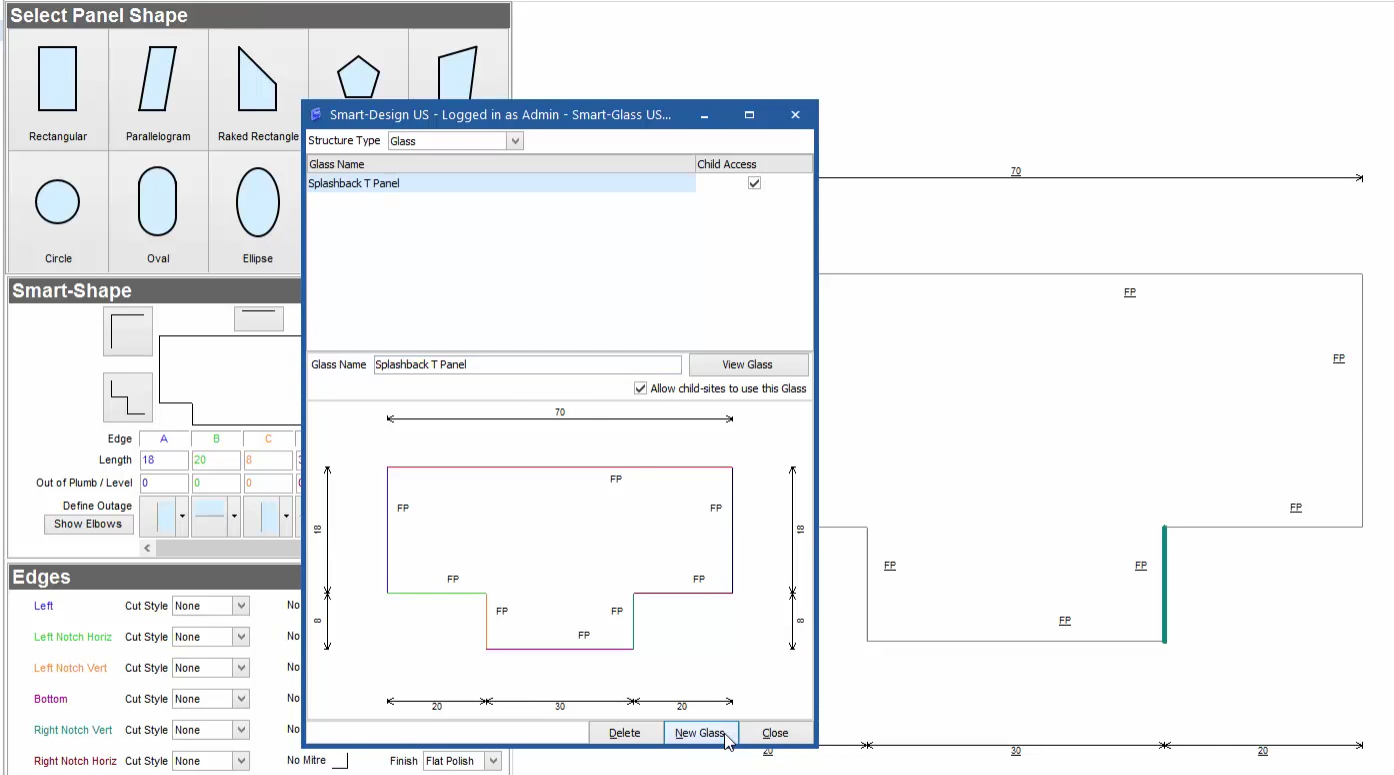The height and width of the screenshot is (775, 1394).
Task: Toggle Child Access for Splashback T Panel
Action: click(754, 183)
